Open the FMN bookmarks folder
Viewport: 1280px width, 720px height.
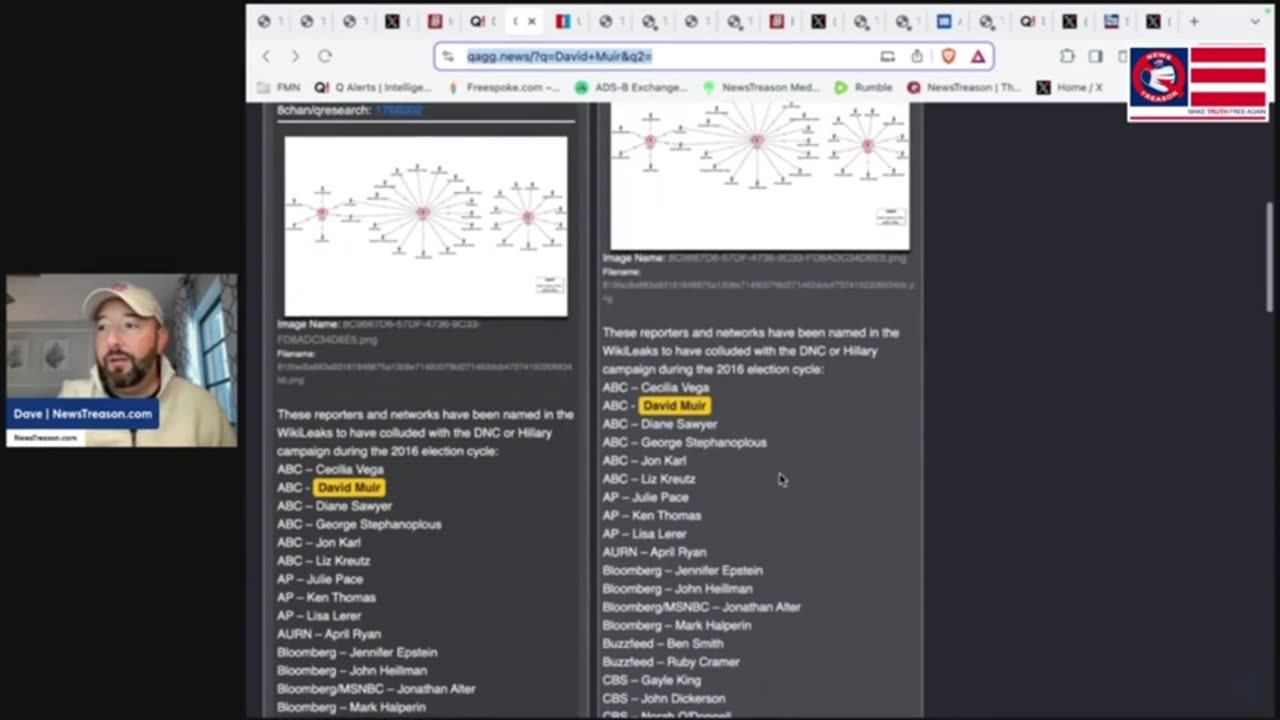click(x=279, y=88)
